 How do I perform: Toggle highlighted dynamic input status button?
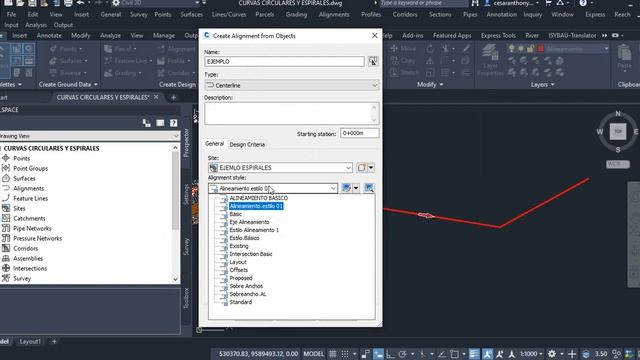pos(378,354)
